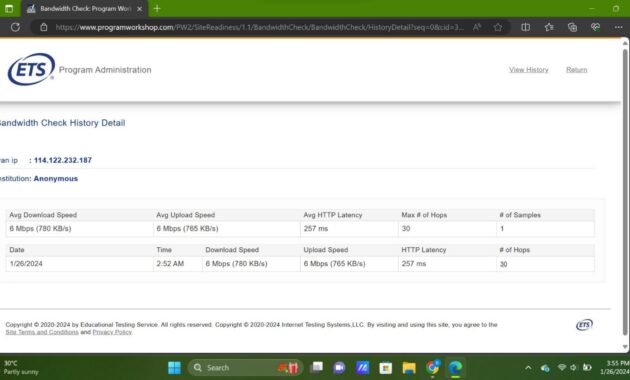
Task: Open the Read aloud icon in the address bar
Action: [x=477, y=27]
